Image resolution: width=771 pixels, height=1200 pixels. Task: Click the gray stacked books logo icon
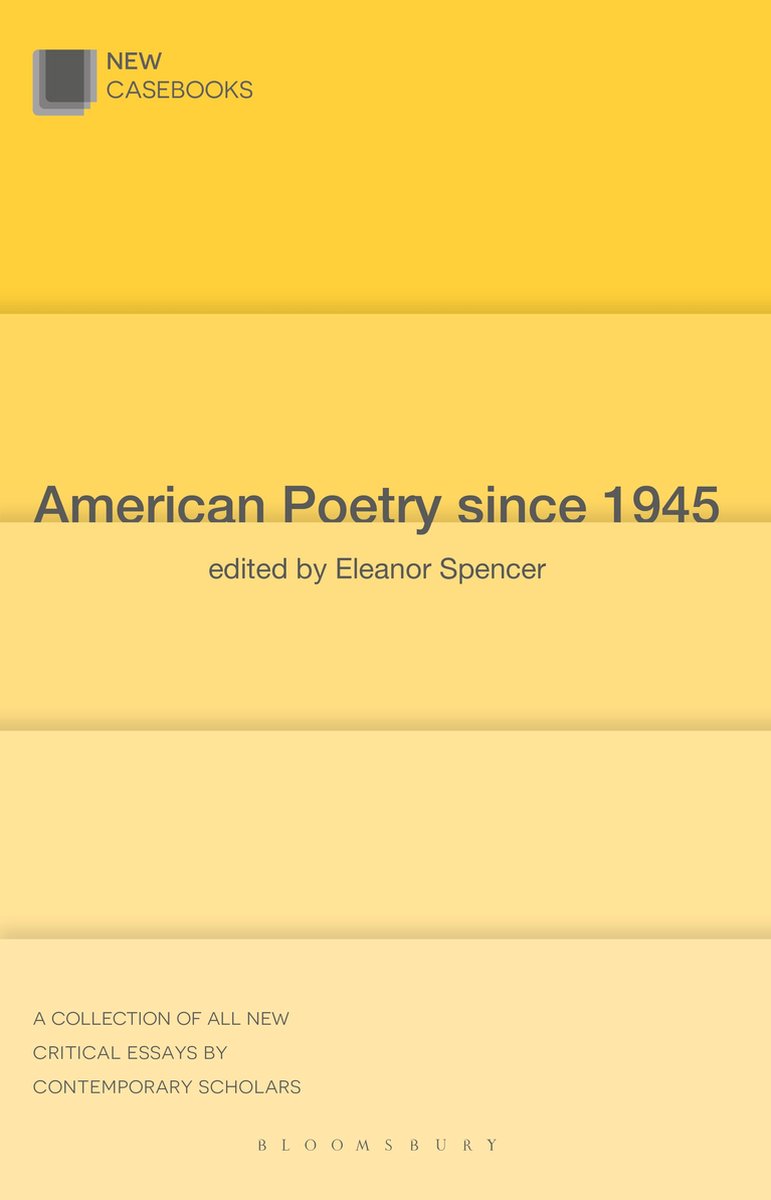tap(65, 82)
